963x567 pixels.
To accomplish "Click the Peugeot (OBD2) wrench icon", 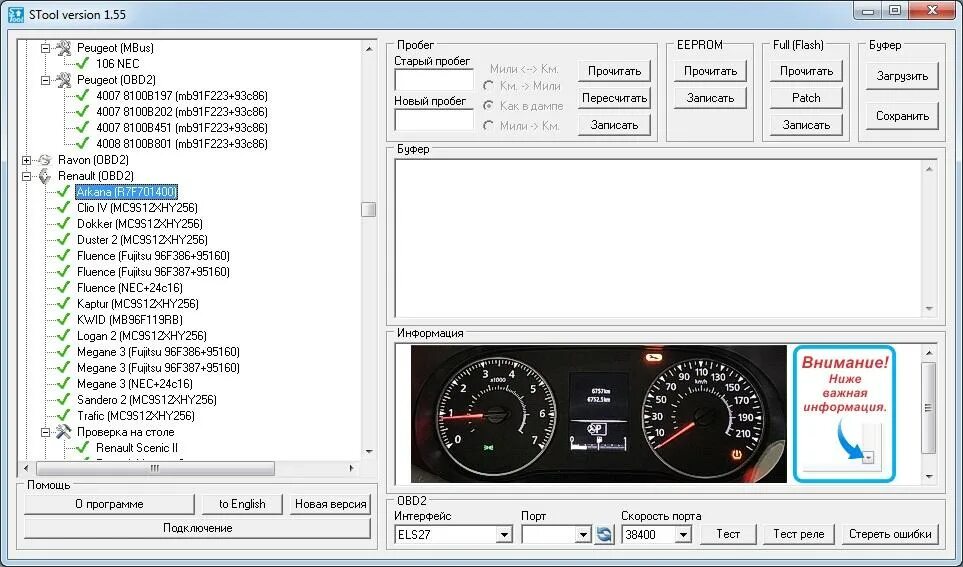I will tap(63, 79).
